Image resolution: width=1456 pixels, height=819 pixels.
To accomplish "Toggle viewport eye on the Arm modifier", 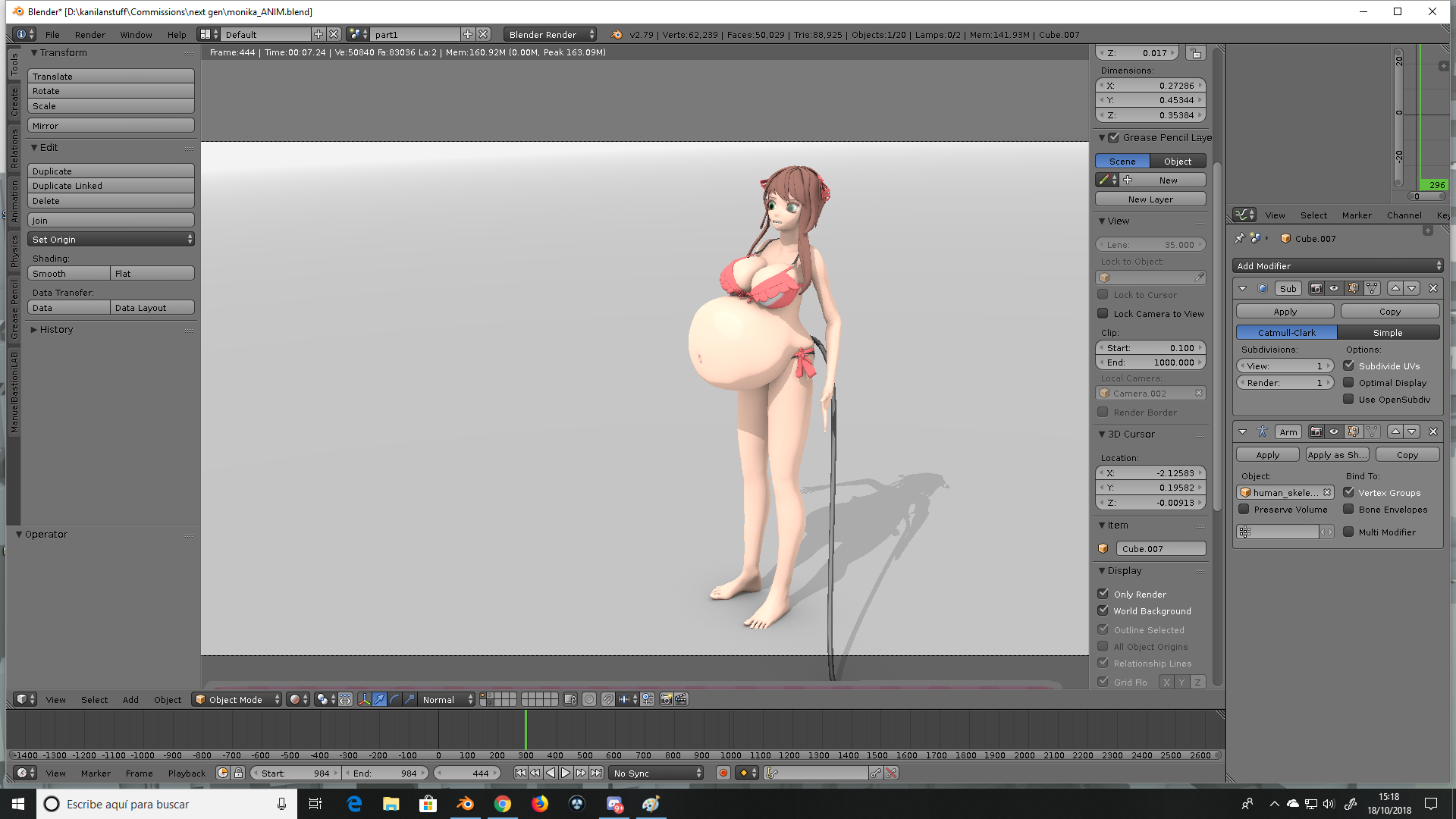I will click(x=1334, y=431).
